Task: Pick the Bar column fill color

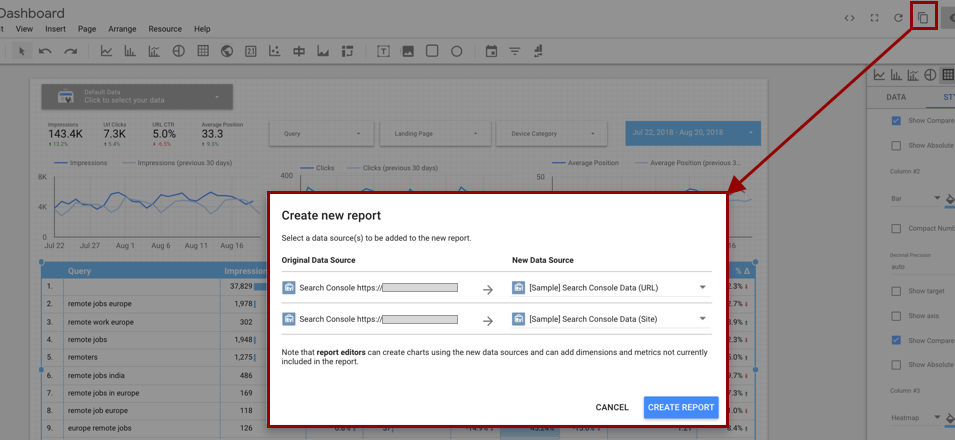Action: pyautogui.click(x=950, y=199)
